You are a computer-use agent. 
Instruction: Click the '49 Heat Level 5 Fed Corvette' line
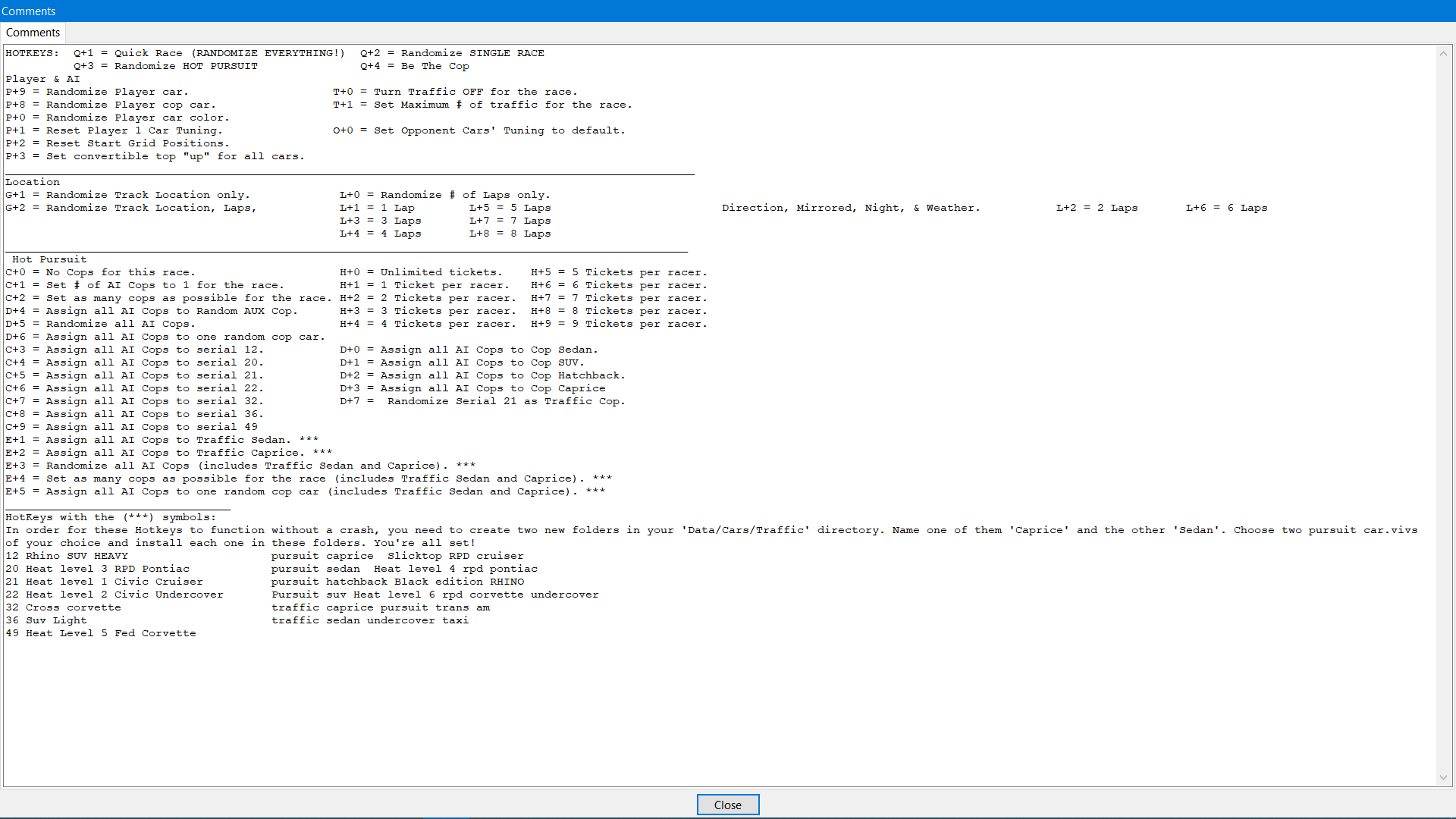coord(101,633)
